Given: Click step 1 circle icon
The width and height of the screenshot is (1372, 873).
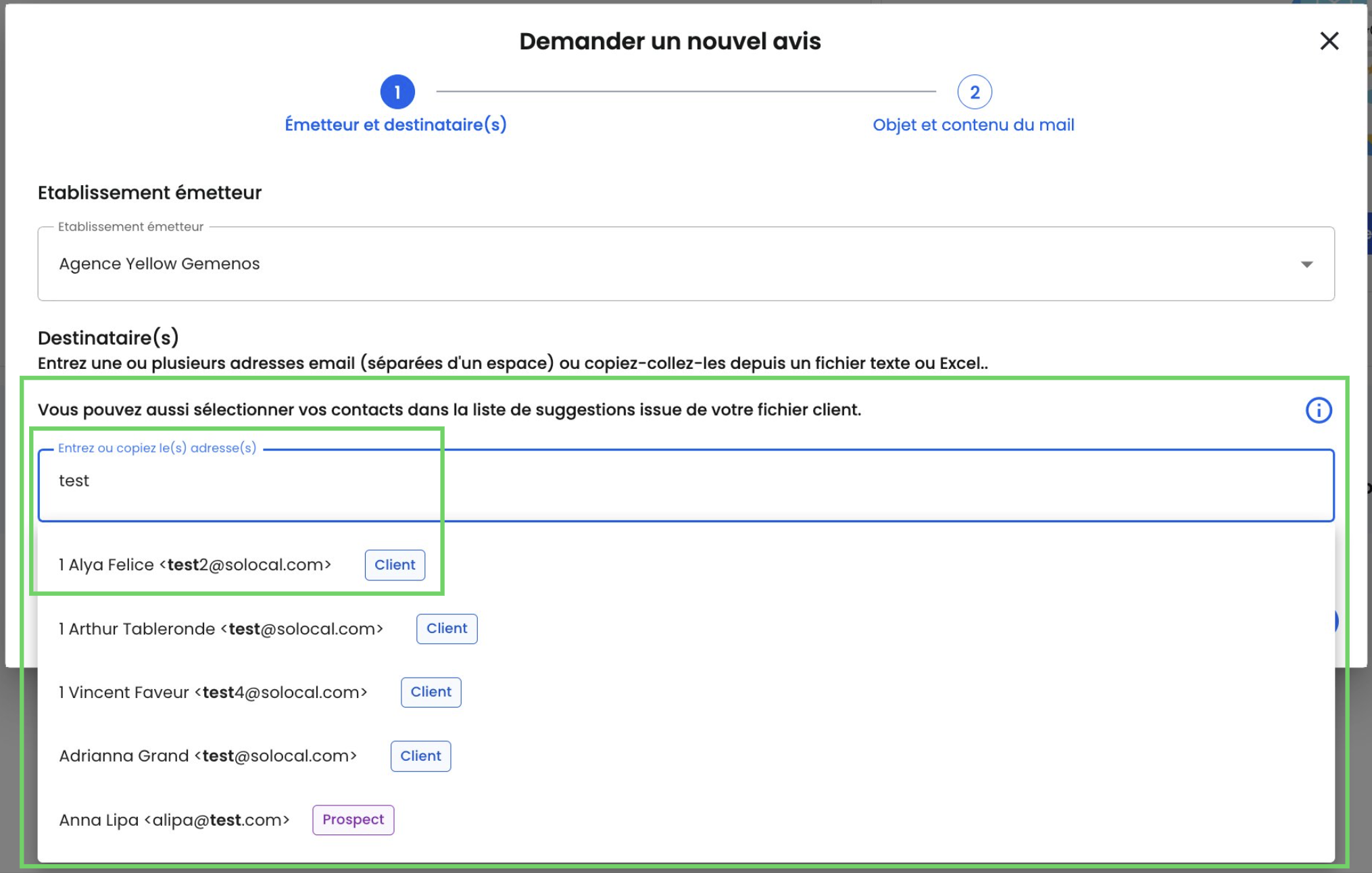Looking at the screenshot, I should point(397,92).
